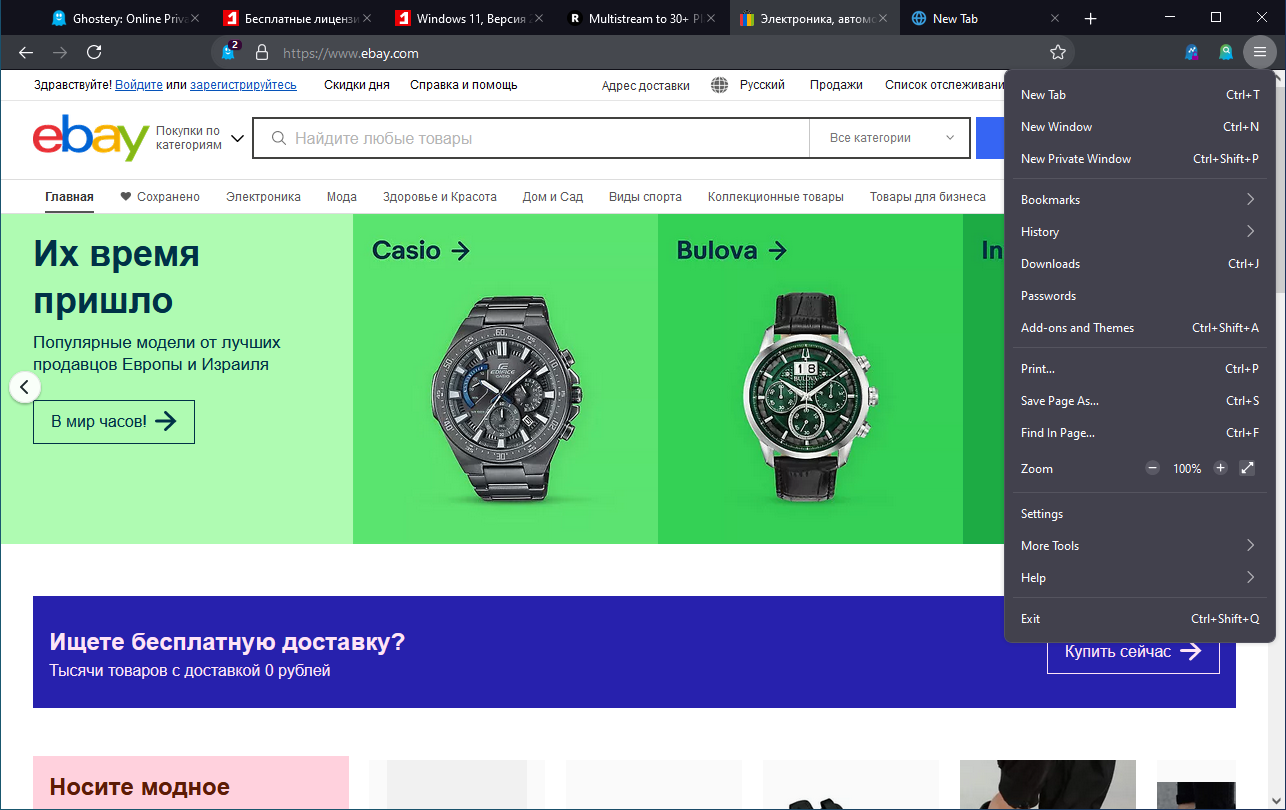Open the Casio category heading
Image resolution: width=1286 pixels, height=810 pixels.
pyautogui.click(x=420, y=250)
